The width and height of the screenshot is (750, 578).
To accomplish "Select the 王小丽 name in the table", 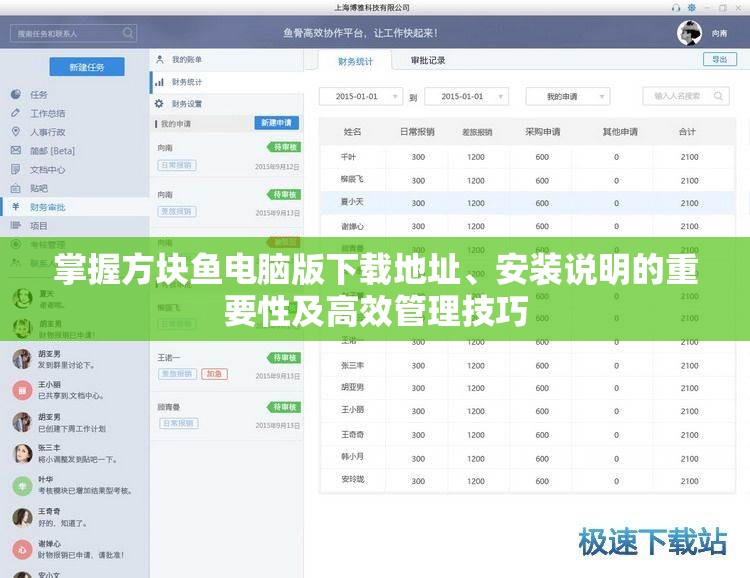I will pos(352,410).
